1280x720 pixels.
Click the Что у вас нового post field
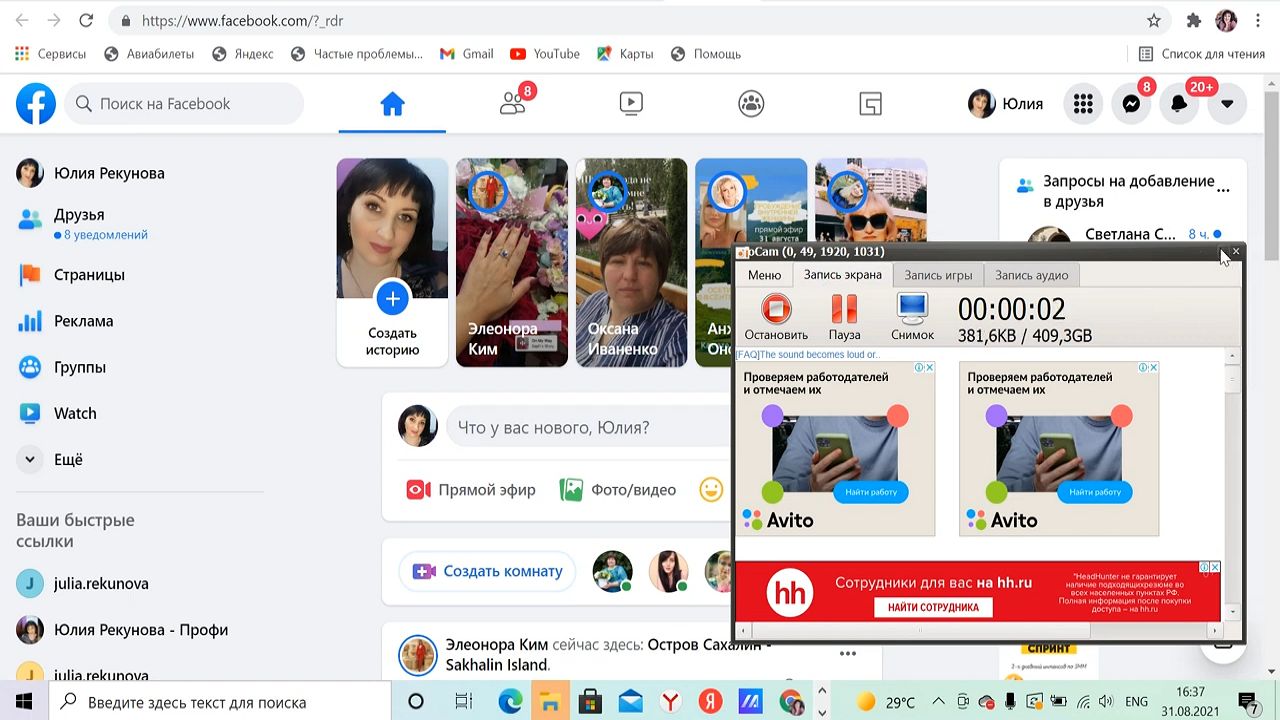588,428
